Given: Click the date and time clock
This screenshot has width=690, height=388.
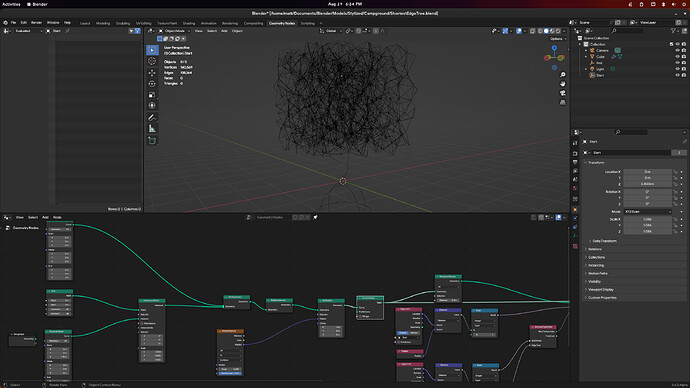Looking at the screenshot, I should pos(345,4).
